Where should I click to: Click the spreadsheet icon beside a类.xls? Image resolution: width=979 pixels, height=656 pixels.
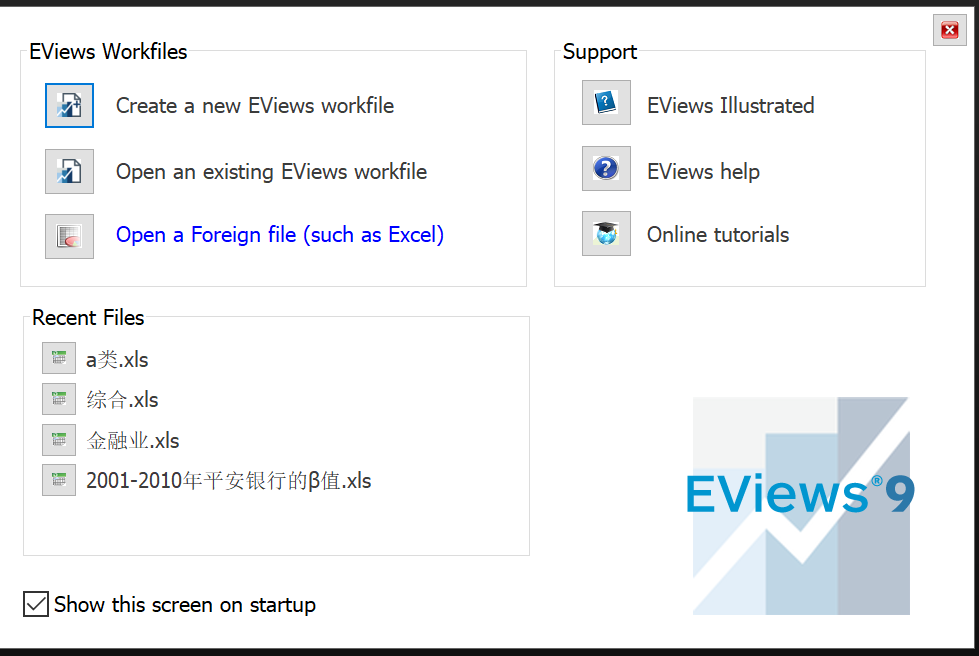coord(59,358)
